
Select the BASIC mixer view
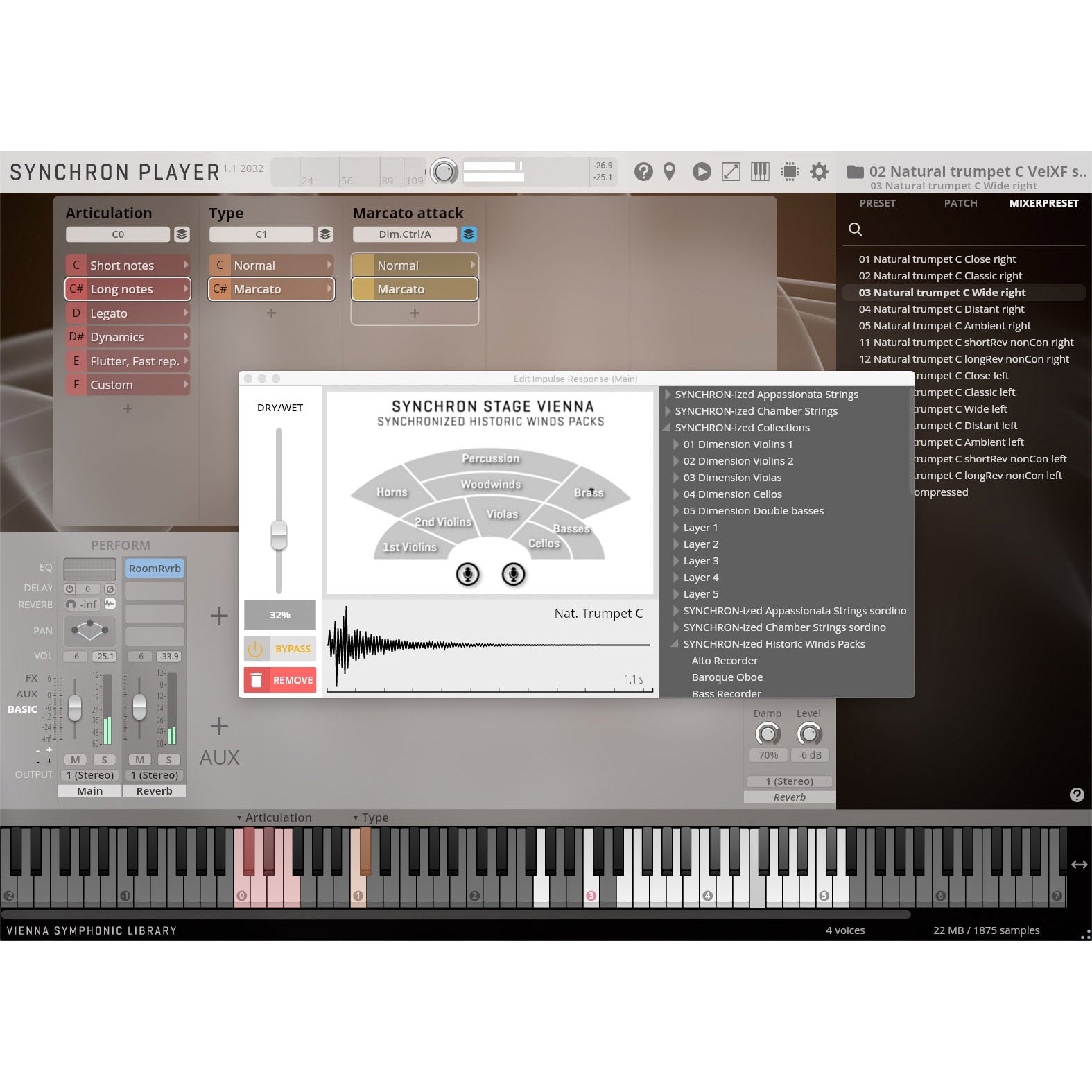click(23, 709)
